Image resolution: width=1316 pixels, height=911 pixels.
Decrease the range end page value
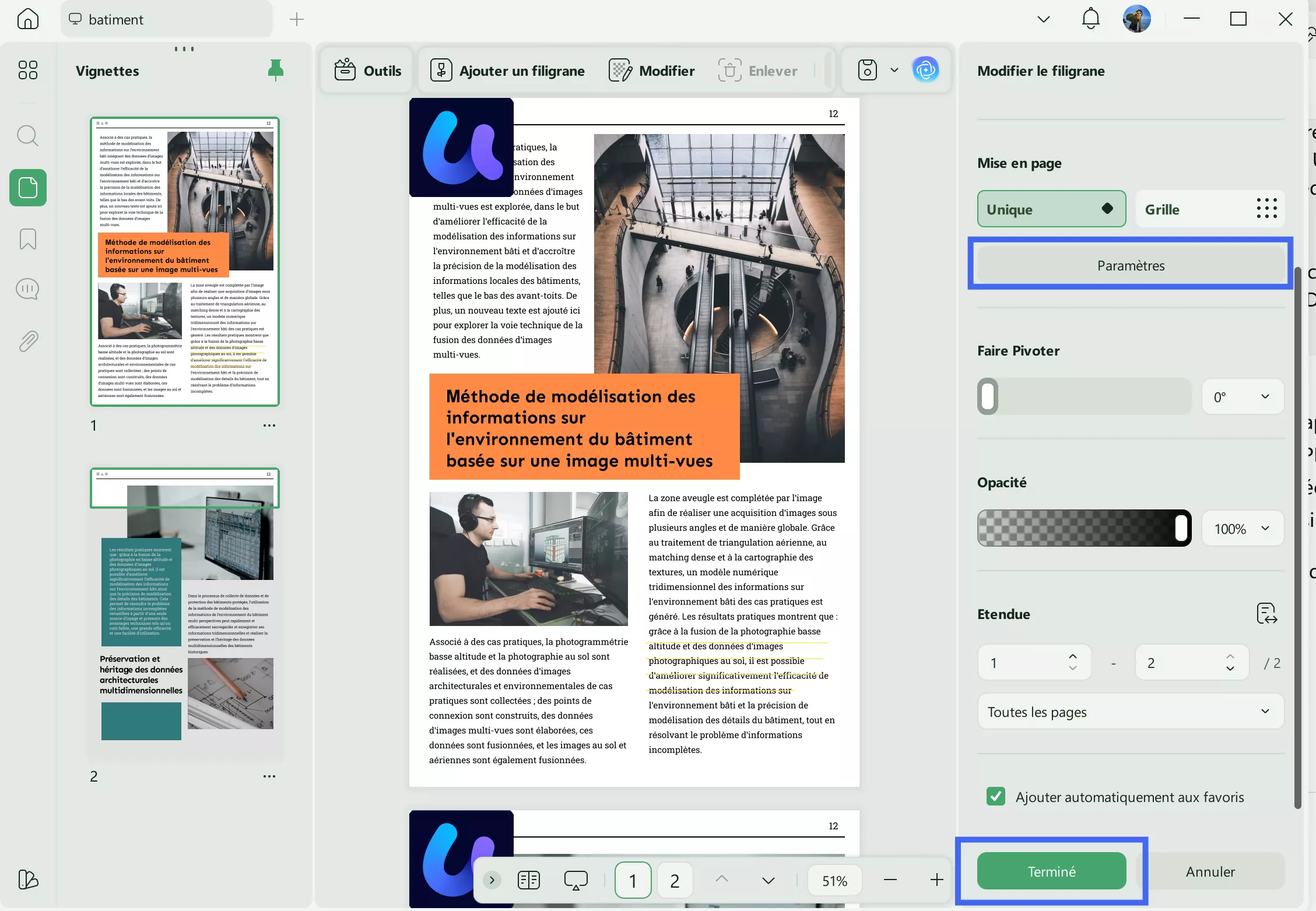(x=1230, y=669)
